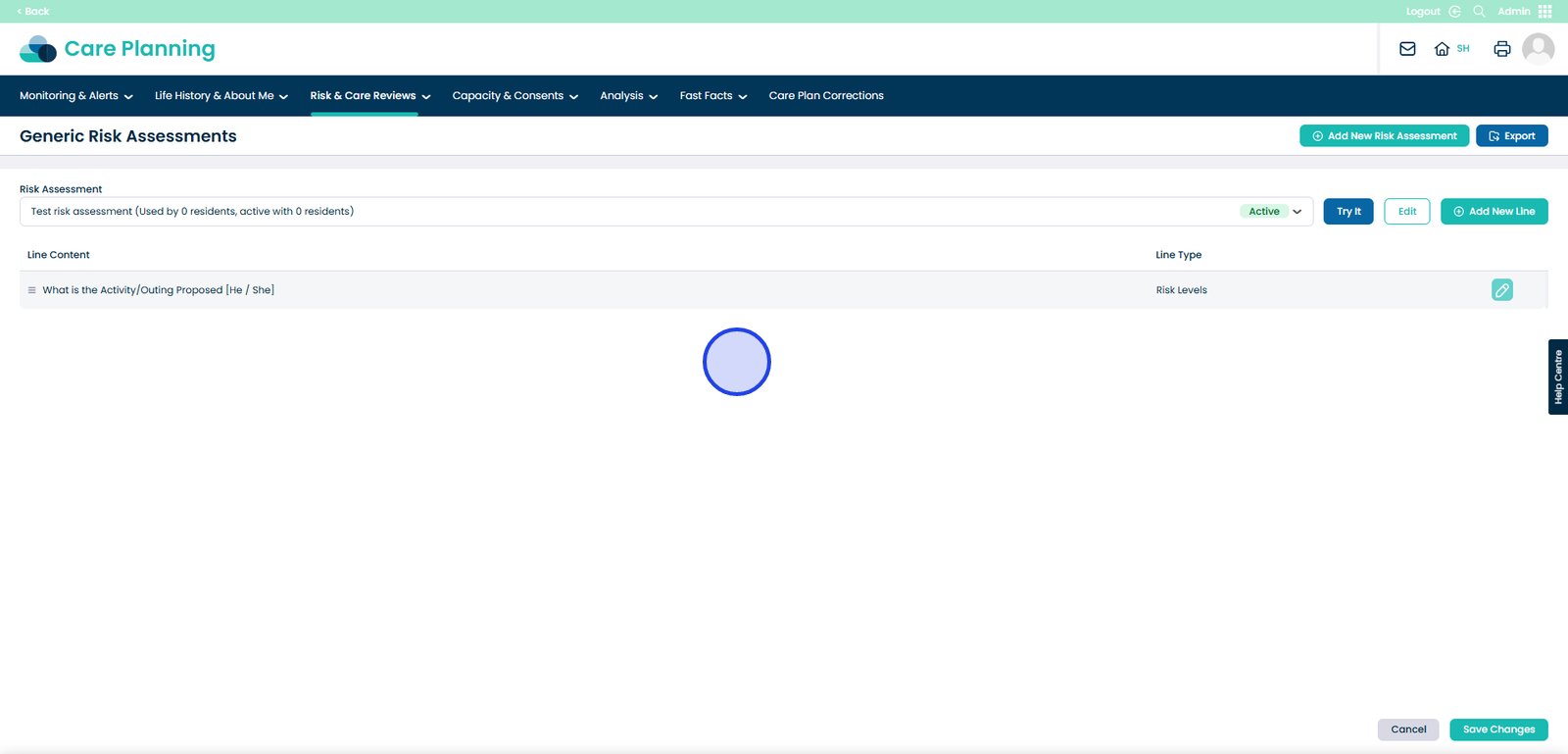The image size is (1568, 754).
Task: Click the search magnifier icon
Action: click(1479, 12)
